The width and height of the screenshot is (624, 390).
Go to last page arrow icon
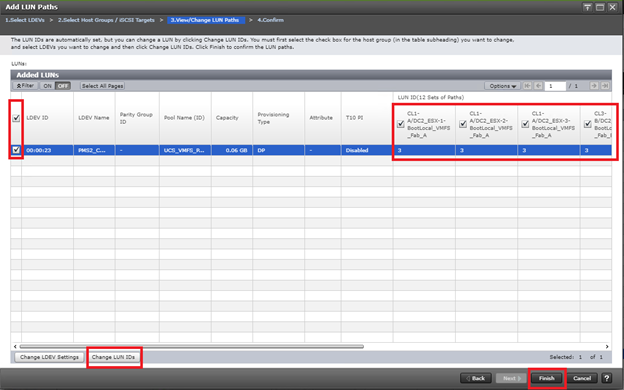605,86
